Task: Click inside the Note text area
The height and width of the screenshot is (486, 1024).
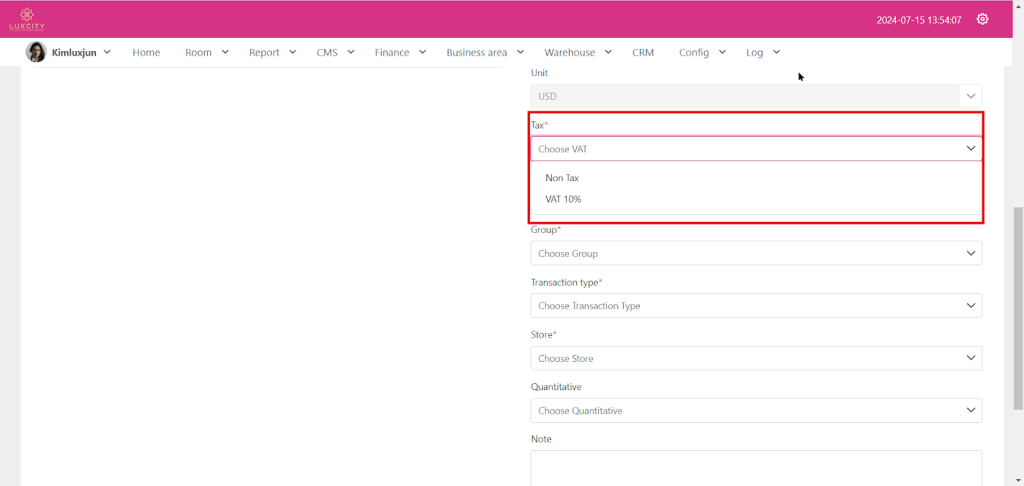Action: coord(755,466)
